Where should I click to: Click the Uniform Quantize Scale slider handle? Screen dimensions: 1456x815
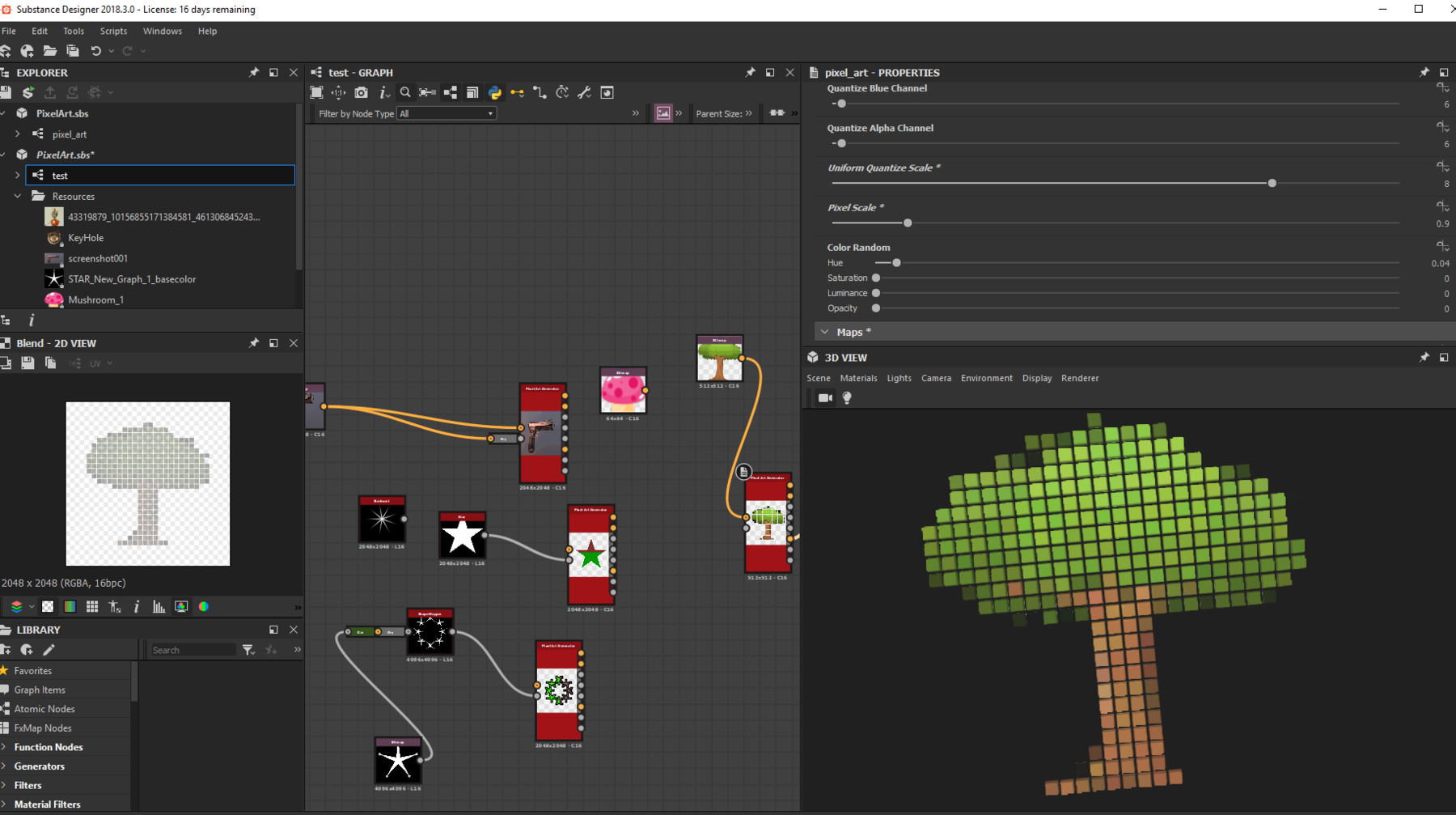(x=1272, y=184)
